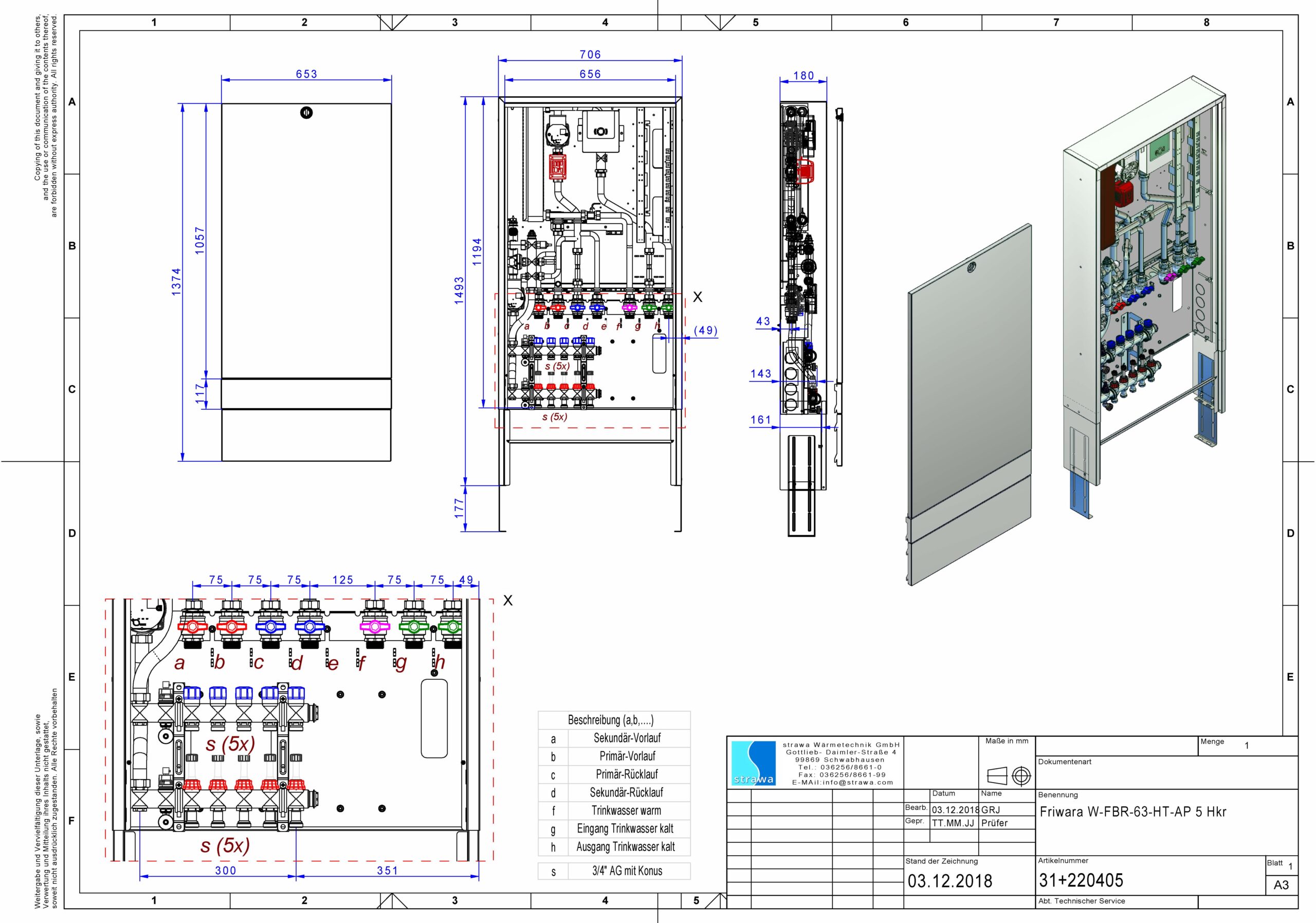Click the first-angle projection symbol
Image resolution: width=1316 pixels, height=923 pixels.
click(1009, 776)
